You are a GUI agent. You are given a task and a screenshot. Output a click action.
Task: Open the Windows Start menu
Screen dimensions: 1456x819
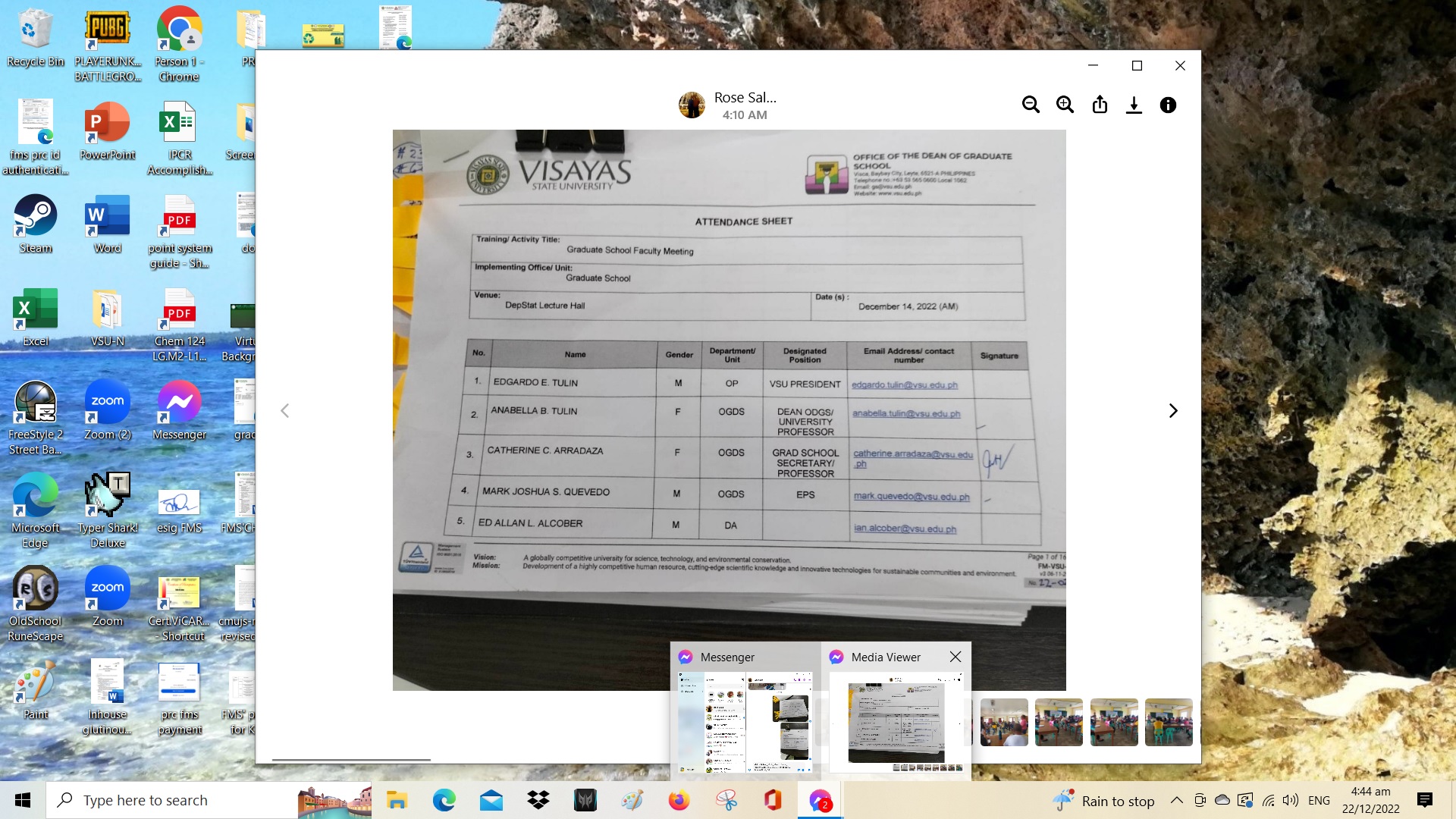[x=23, y=800]
